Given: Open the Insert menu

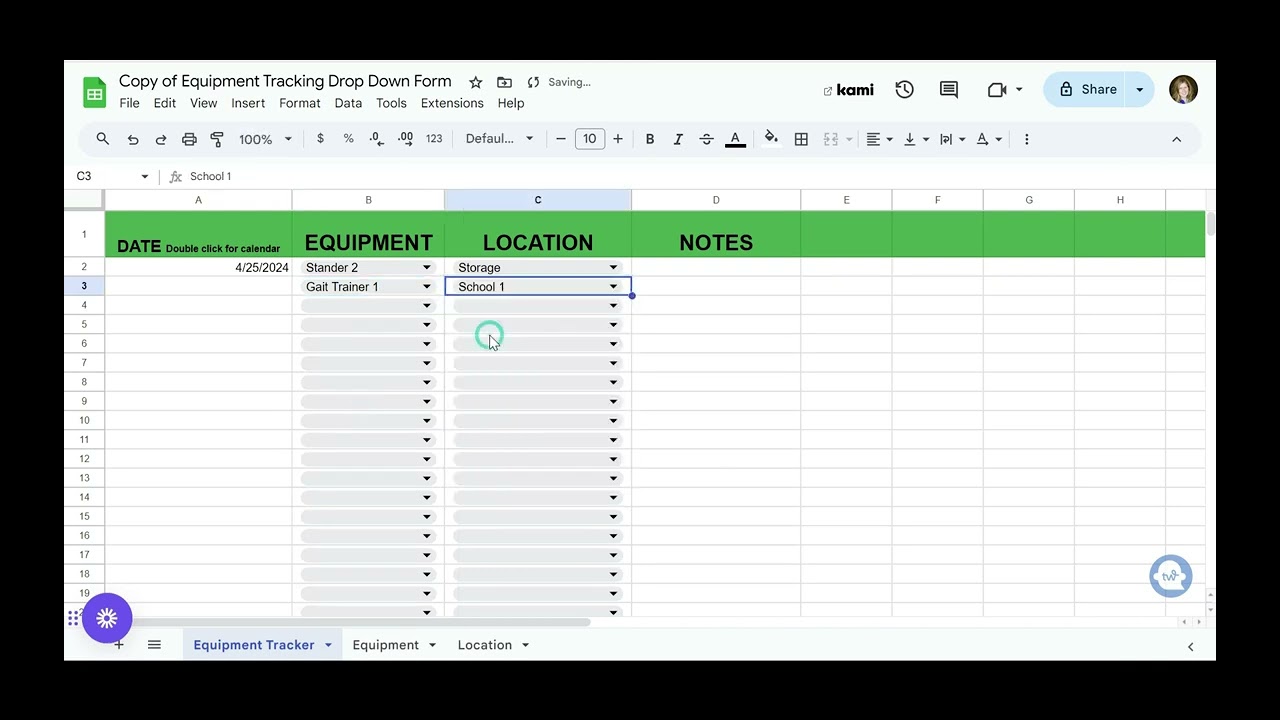Looking at the screenshot, I should (x=248, y=103).
